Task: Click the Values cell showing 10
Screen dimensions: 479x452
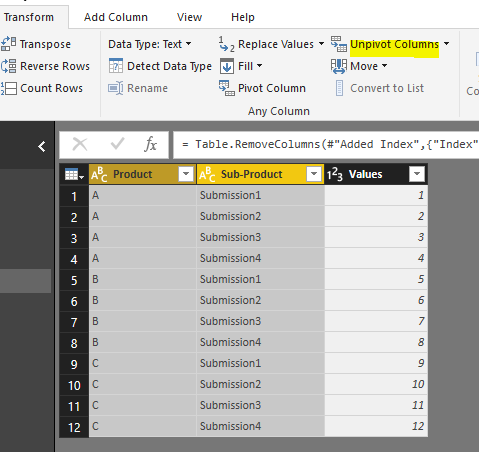Action: point(376,384)
